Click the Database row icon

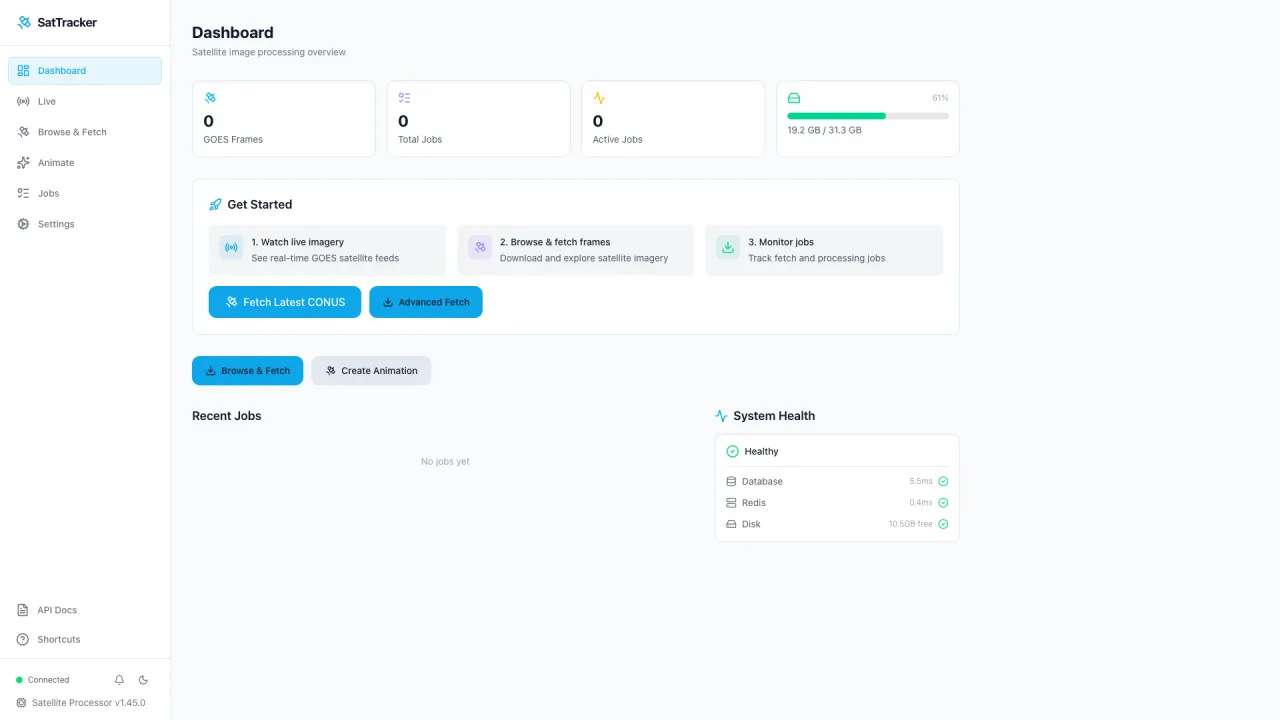pos(731,482)
